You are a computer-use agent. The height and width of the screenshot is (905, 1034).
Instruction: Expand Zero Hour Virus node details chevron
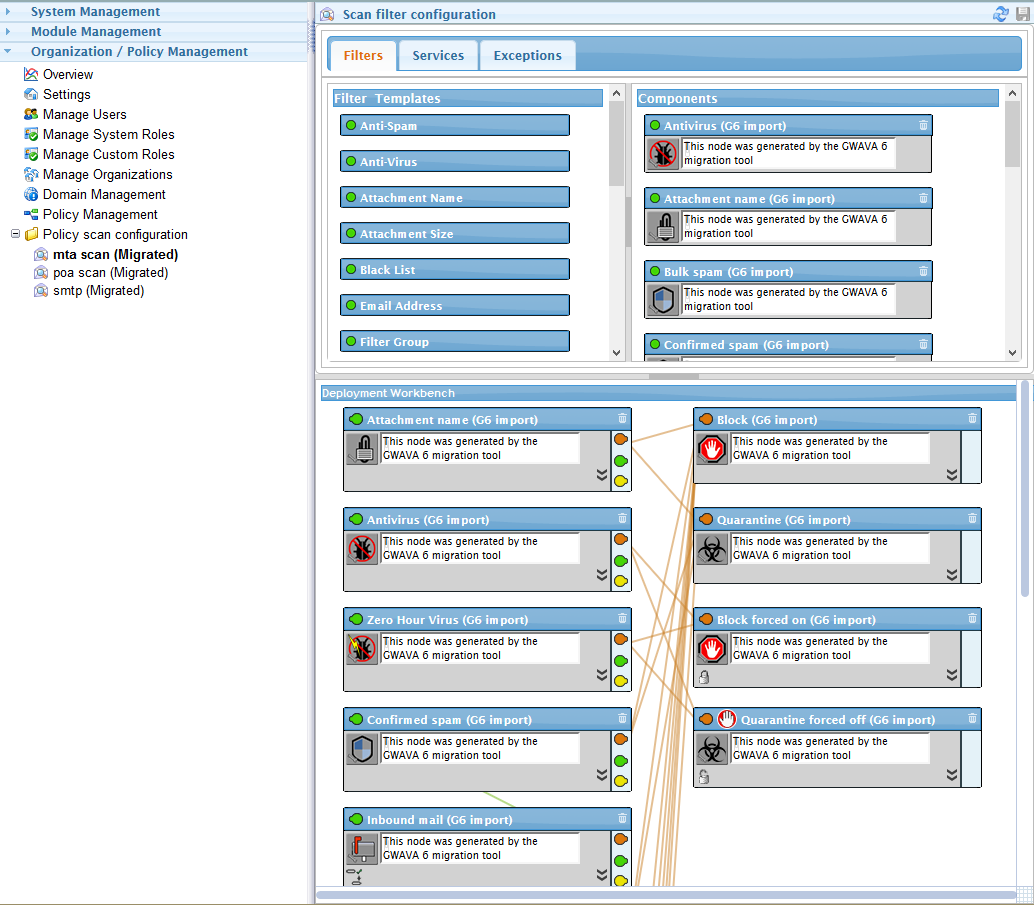point(601,675)
